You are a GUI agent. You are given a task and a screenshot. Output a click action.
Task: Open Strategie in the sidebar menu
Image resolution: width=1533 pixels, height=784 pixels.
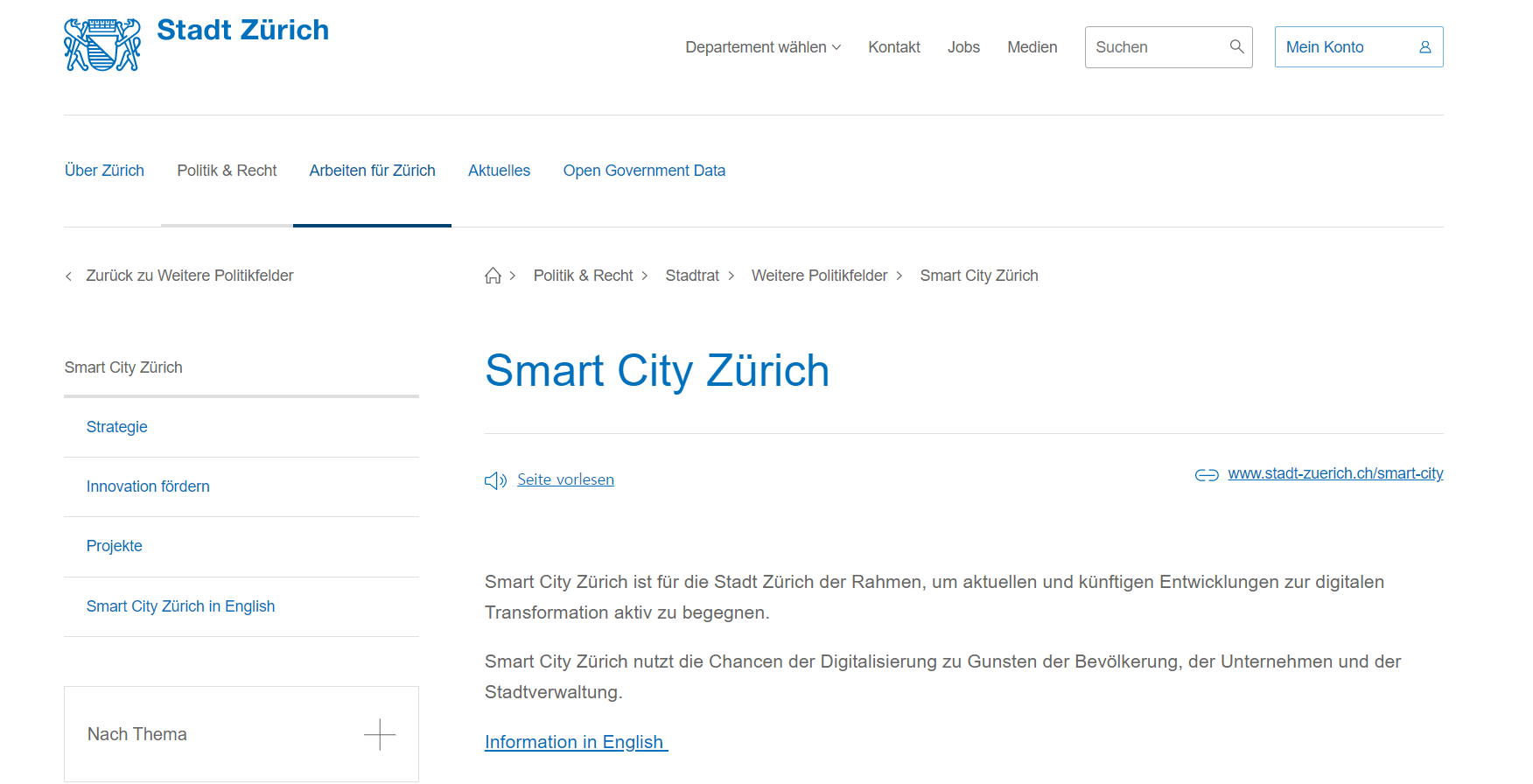pyautogui.click(x=117, y=427)
